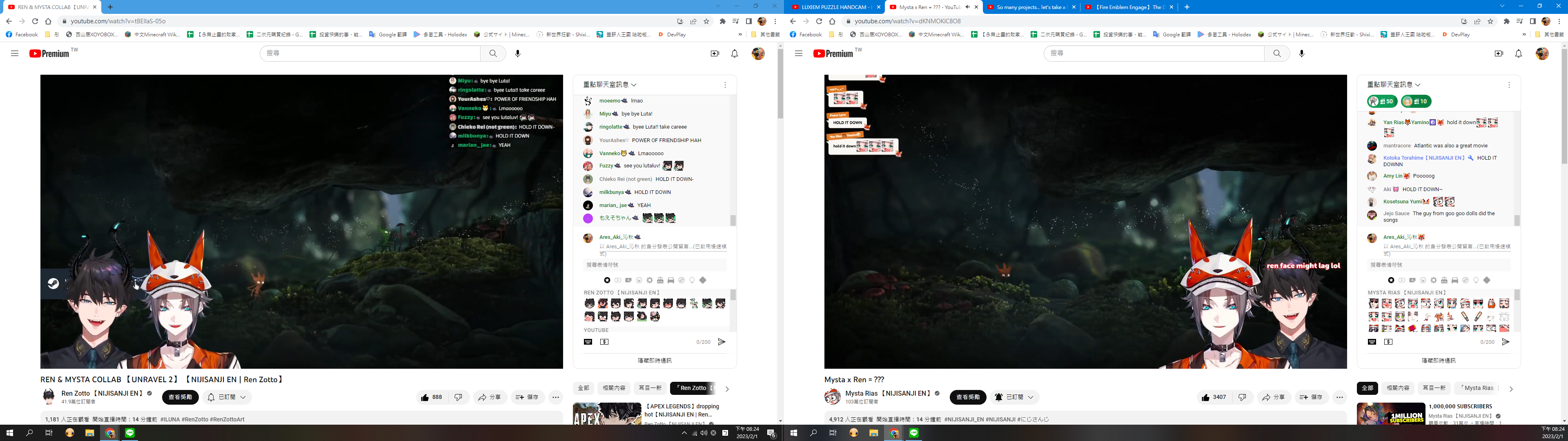Like the Ren Zotto video (888)

[x=432, y=397]
